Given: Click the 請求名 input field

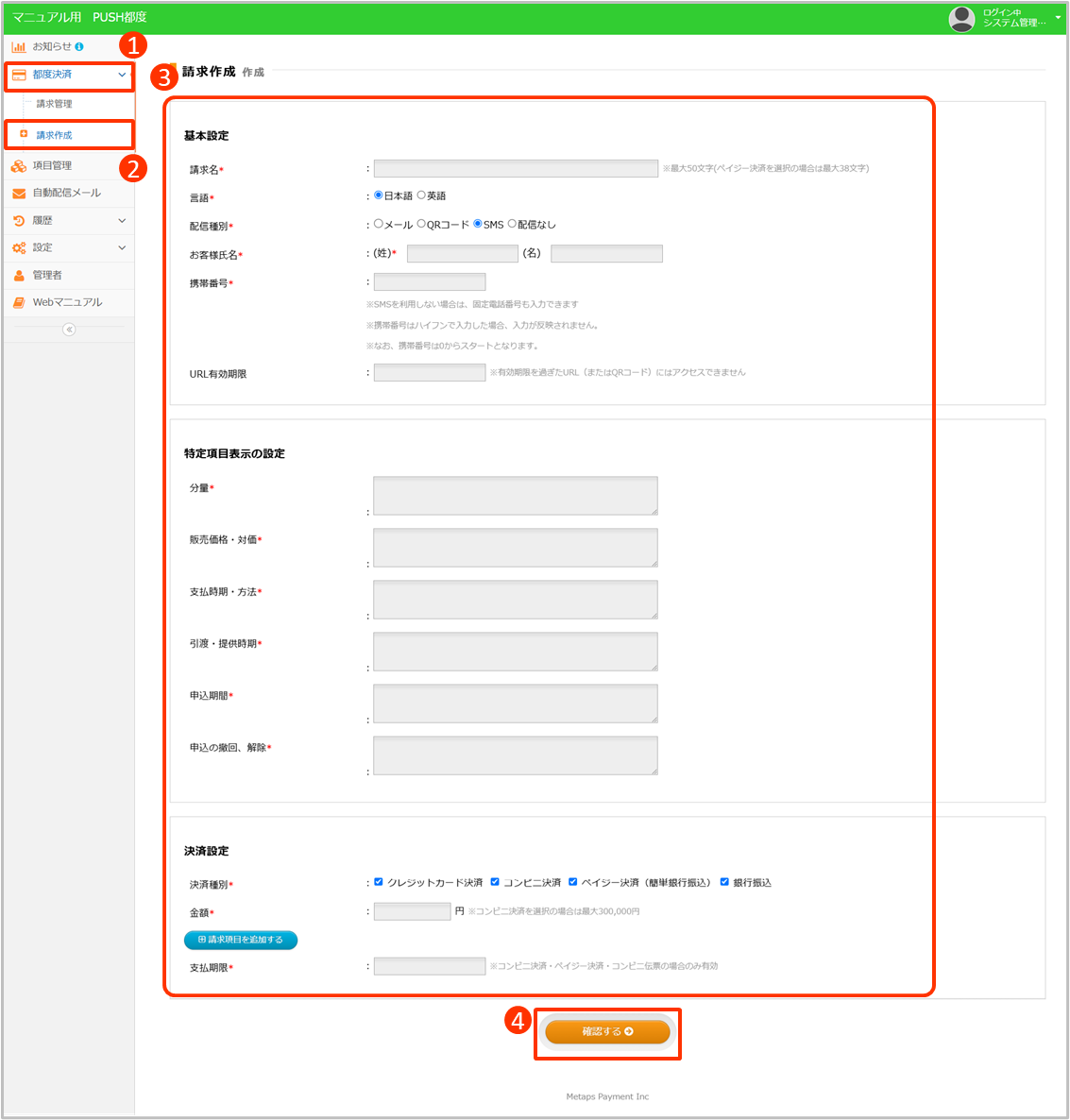Looking at the screenshot, I should pyautogui.click(x=516, y=169).
